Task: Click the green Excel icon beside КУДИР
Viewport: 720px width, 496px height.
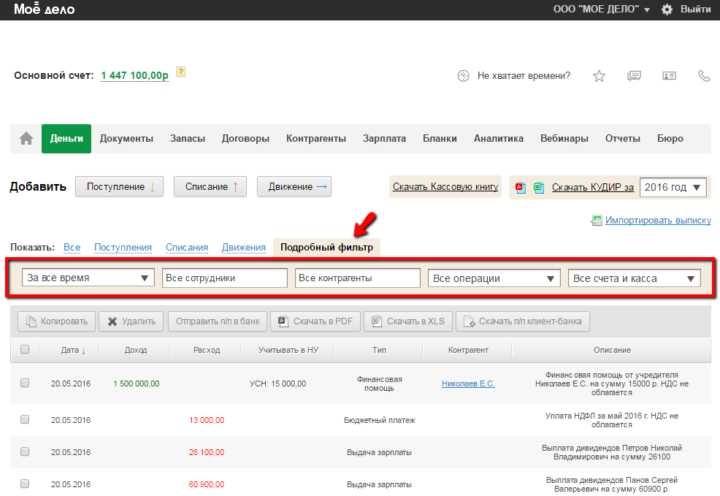Action: pyautogui.click(x=537, y=187)
